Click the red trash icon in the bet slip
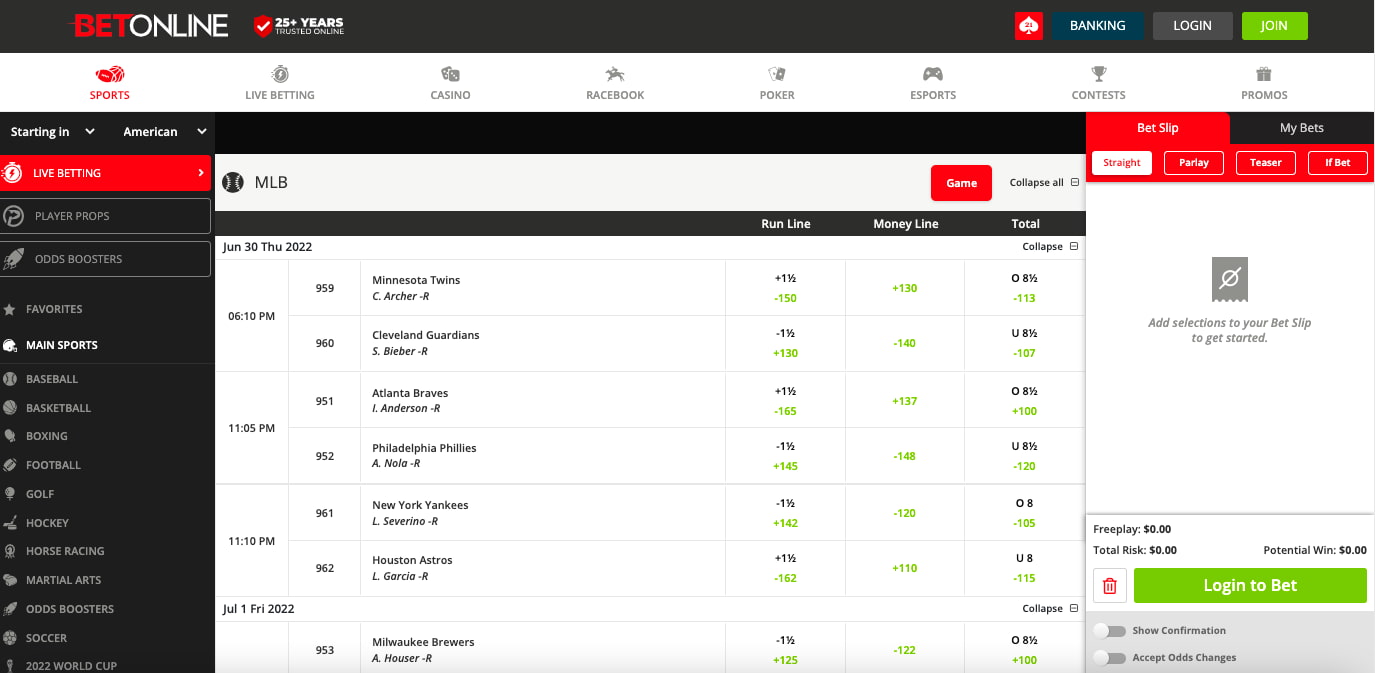The width and height of the screenshot is (1375, 673). click(1110, 586)
